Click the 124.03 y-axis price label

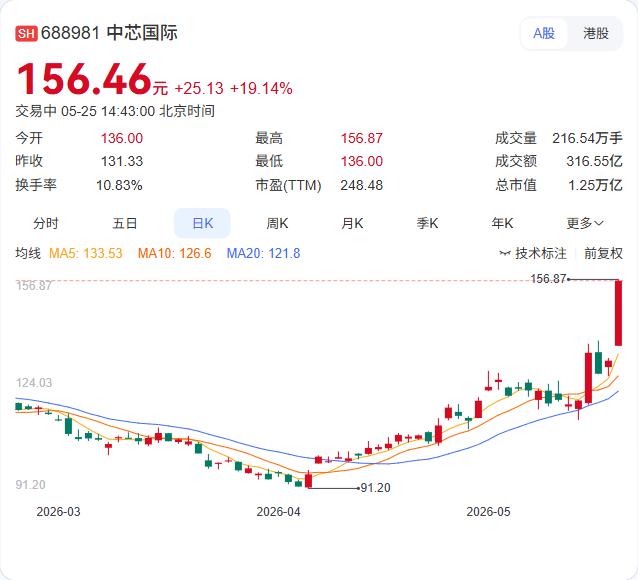click(34, 383)
